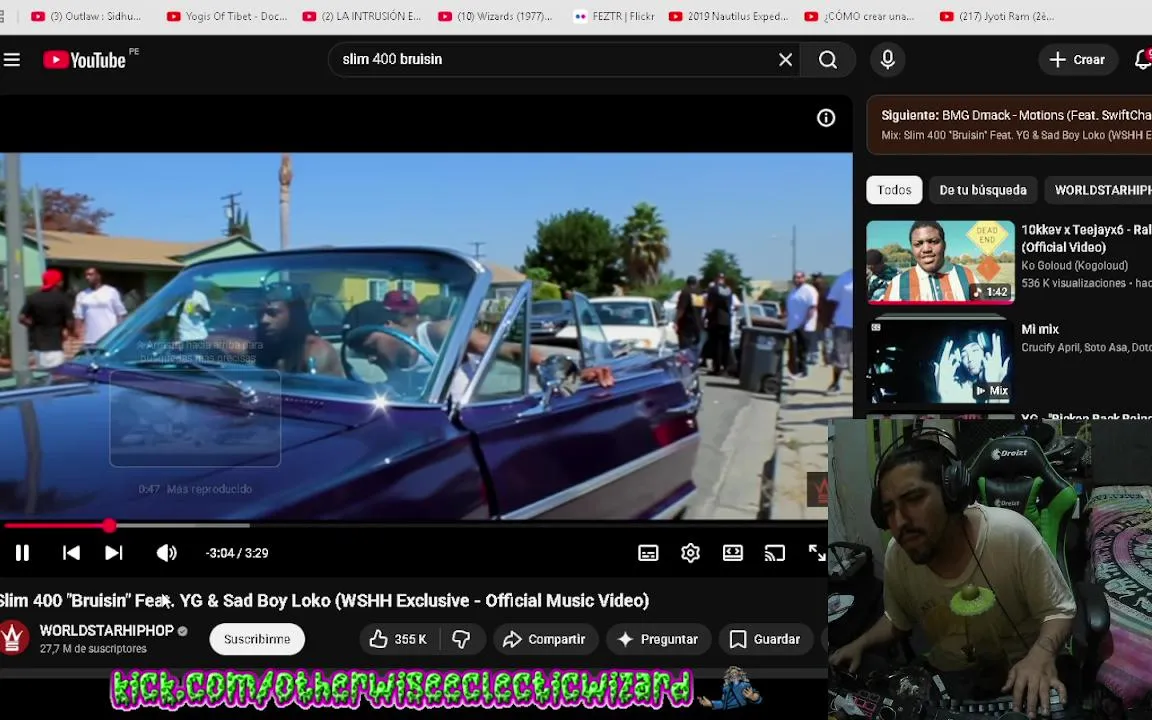This screenshot has width=1152, height=720.
Task: Open the Mi mix title
Action: [1040, 329]
